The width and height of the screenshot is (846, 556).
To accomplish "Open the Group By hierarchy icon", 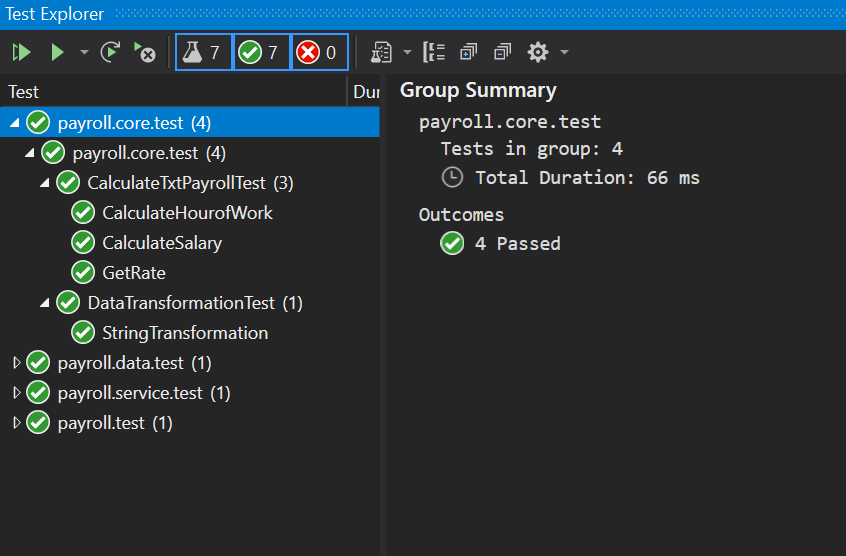I will [434, 52].
